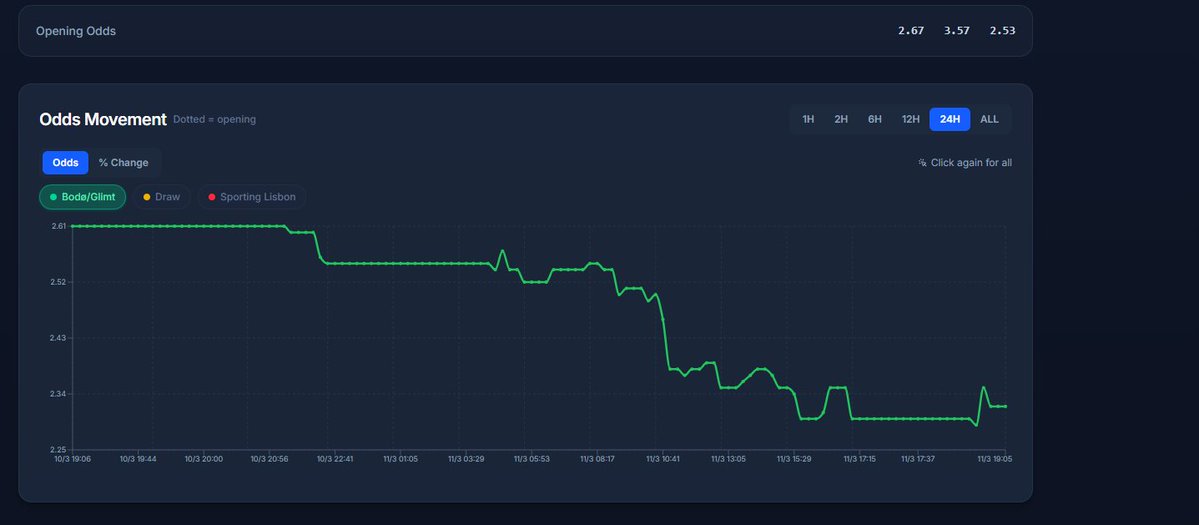Click x-axis label 11/3 01:05

click(x=401, y=459)
